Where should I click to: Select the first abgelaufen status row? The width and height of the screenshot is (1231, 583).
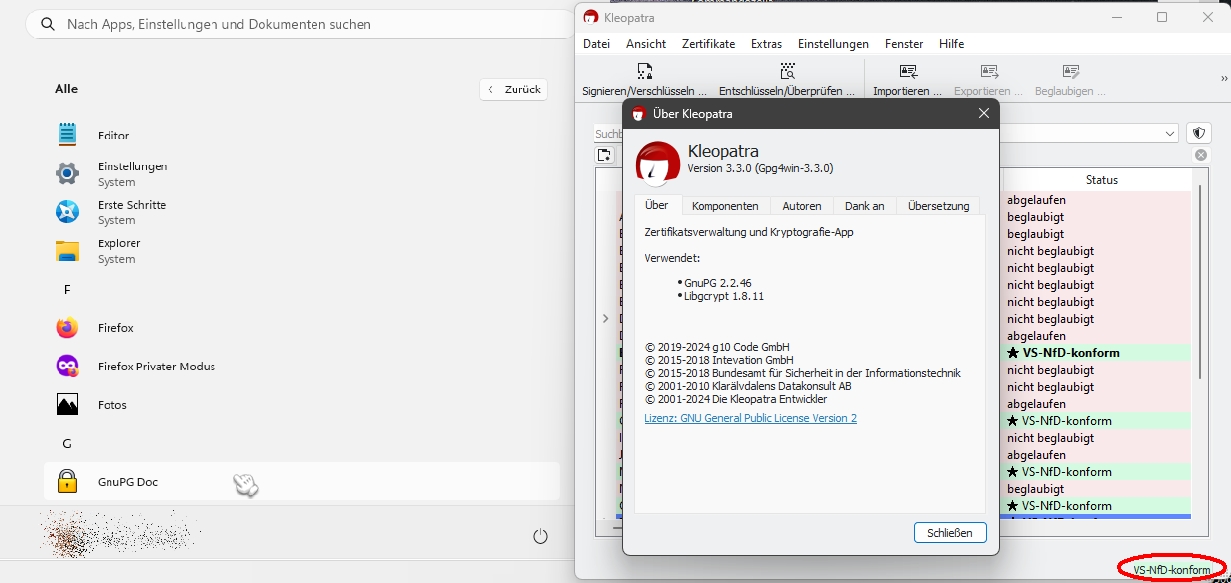[x=1097, y=200]
